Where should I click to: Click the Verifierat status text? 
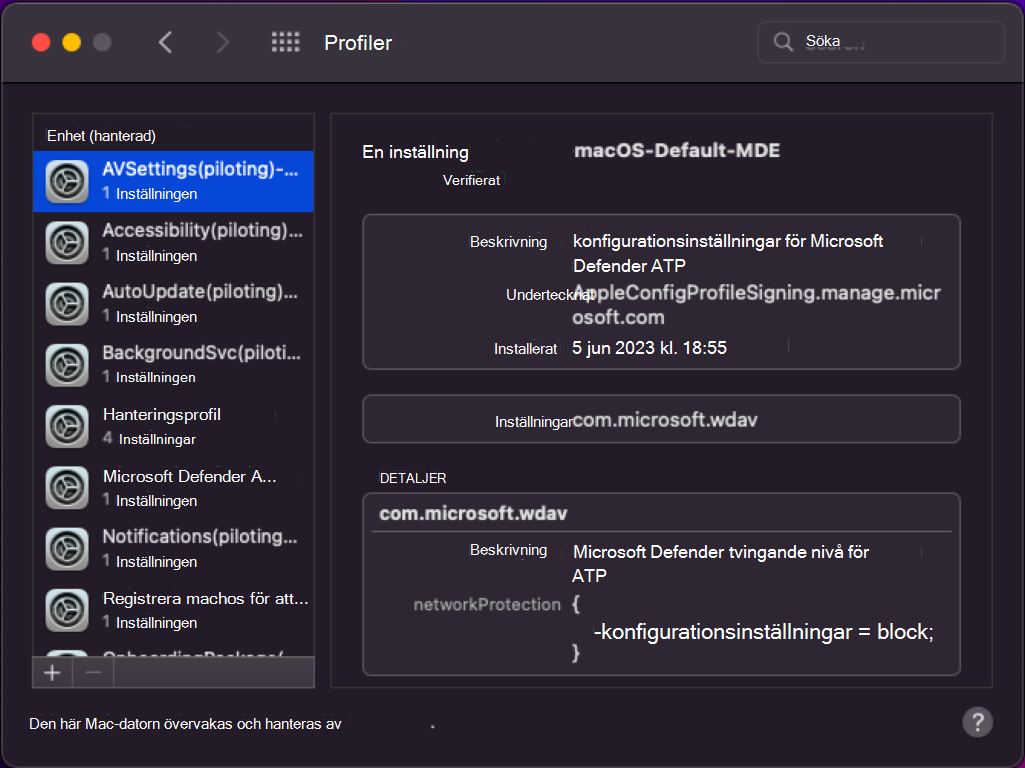click(x=471, y=180)
